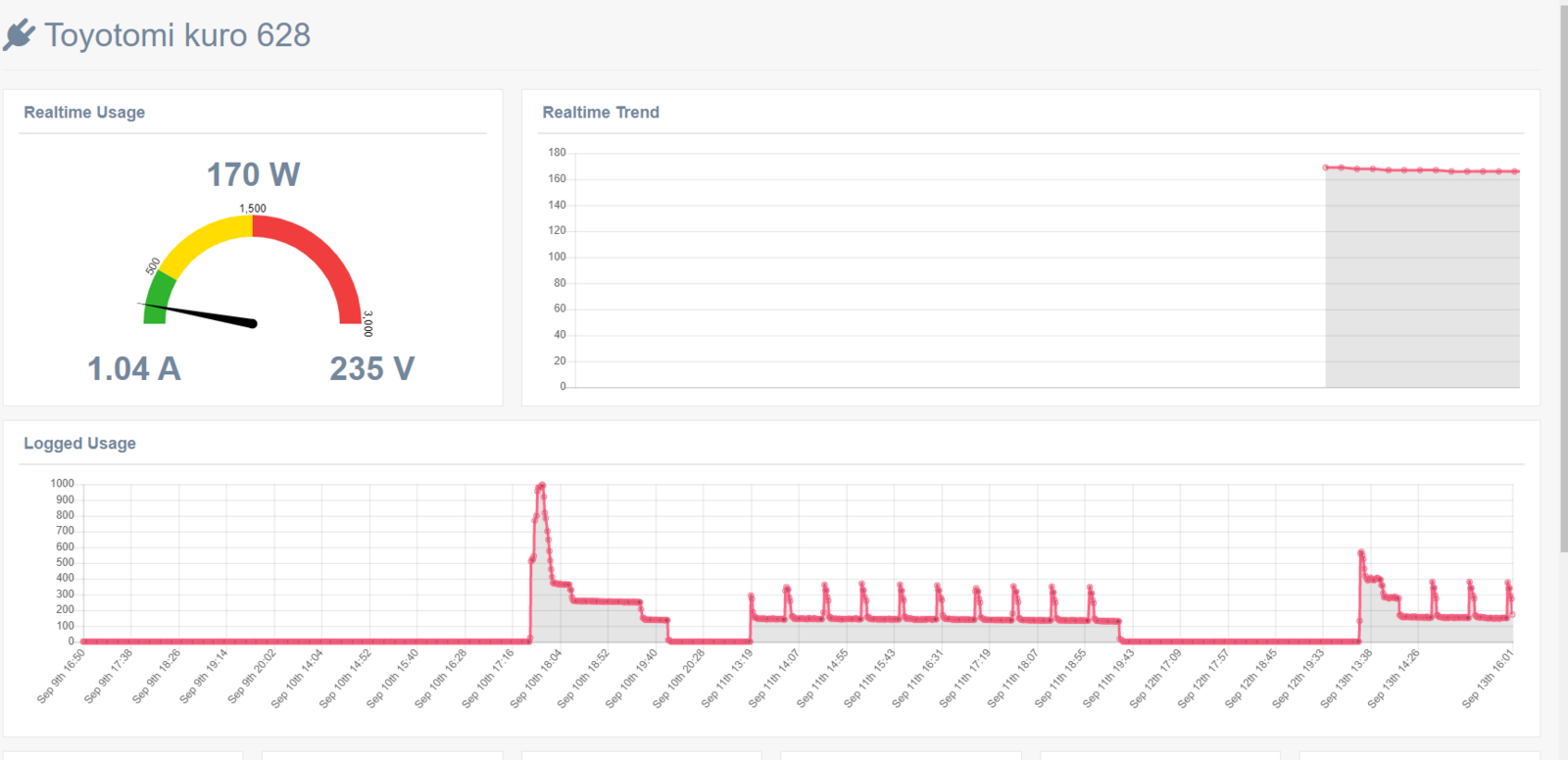Screen dimensions: 1568x760
Task: Click the Realtime Usage panel heading
Action: pyautogui.click(x=84, y=113)
